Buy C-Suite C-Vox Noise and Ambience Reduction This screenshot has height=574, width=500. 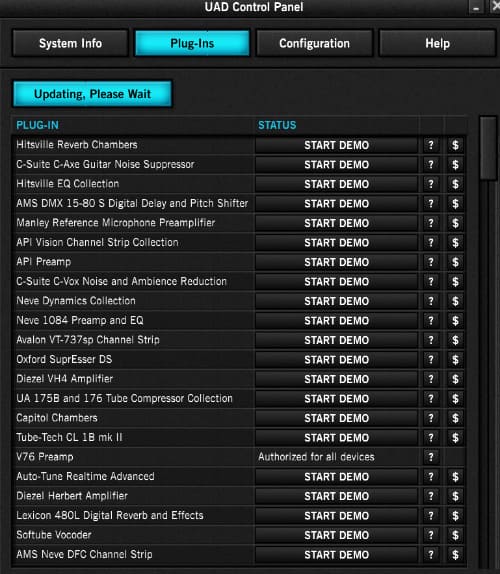[455, 282]
